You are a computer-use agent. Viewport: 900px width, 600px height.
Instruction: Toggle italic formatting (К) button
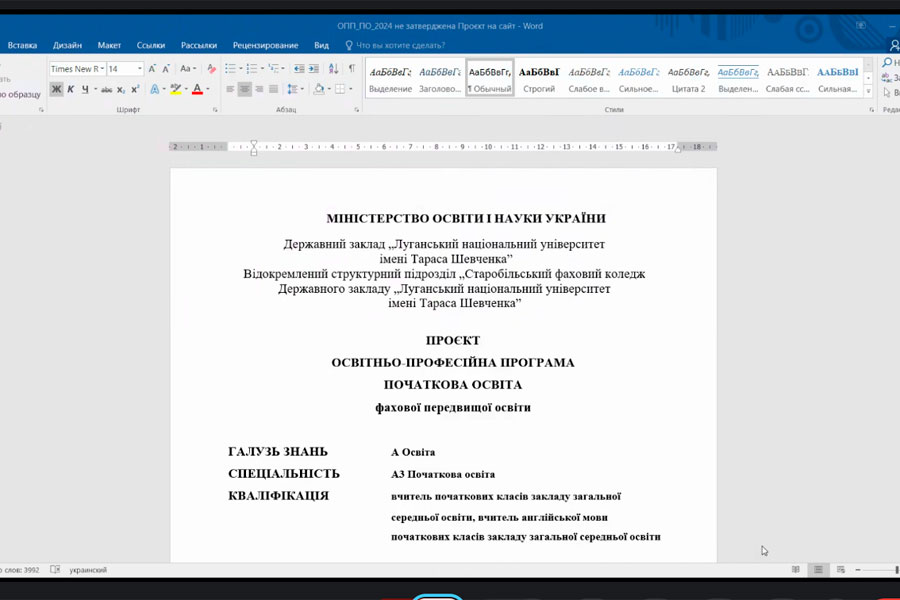coord(70,89)
